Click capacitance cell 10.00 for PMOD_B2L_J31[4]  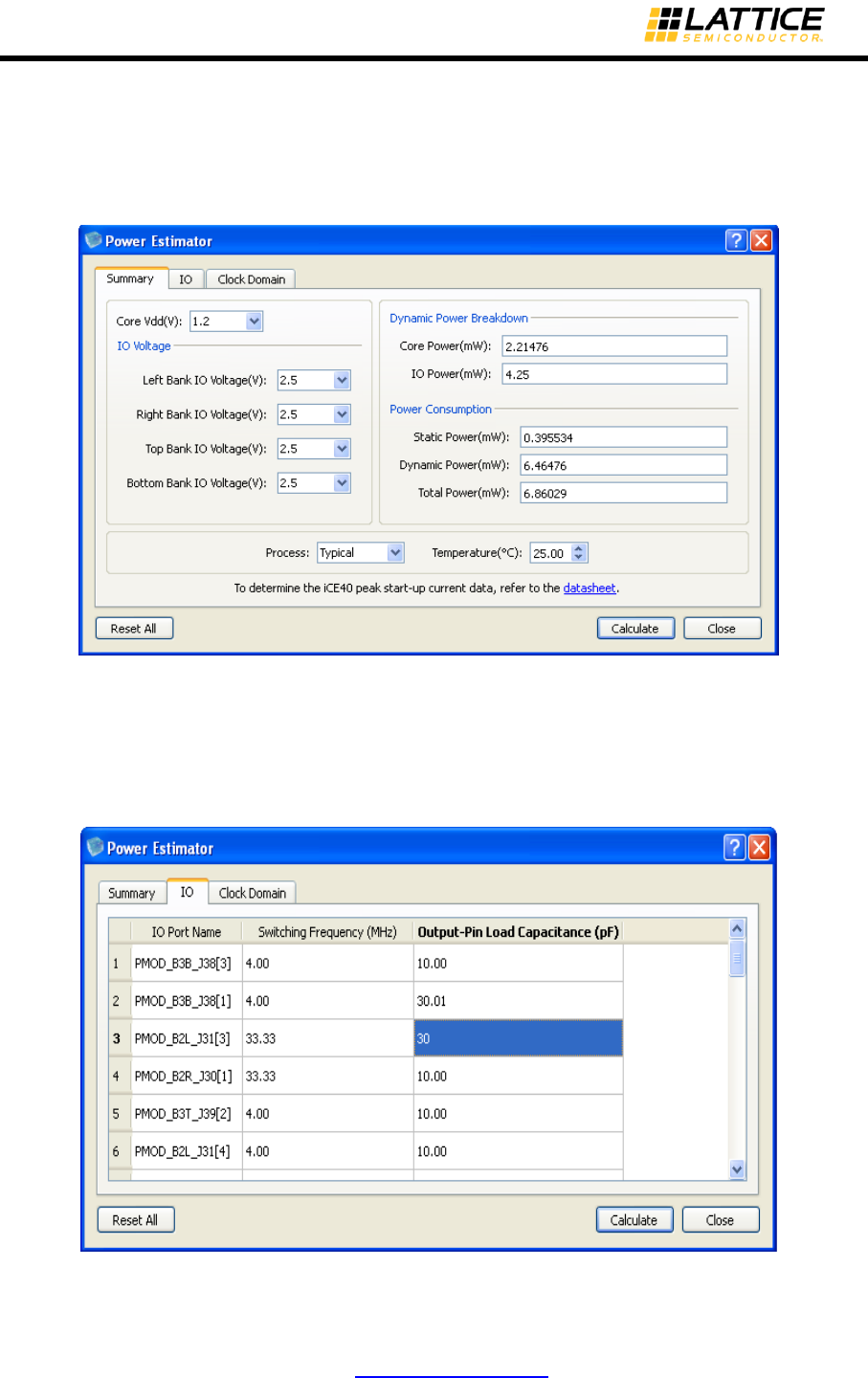click(519, 1151)
